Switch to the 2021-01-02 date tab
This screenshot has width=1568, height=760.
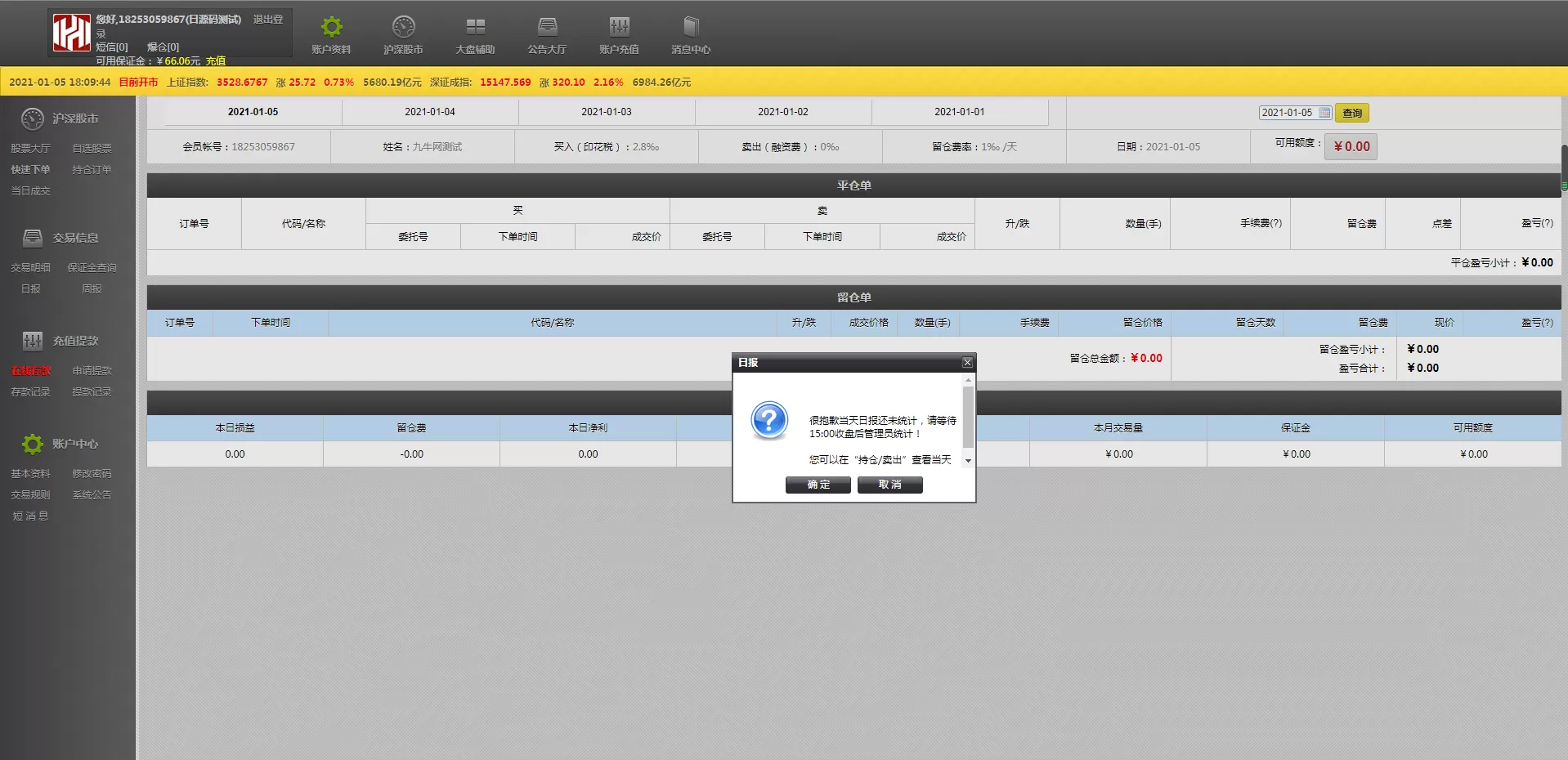[x=783, y=112]
